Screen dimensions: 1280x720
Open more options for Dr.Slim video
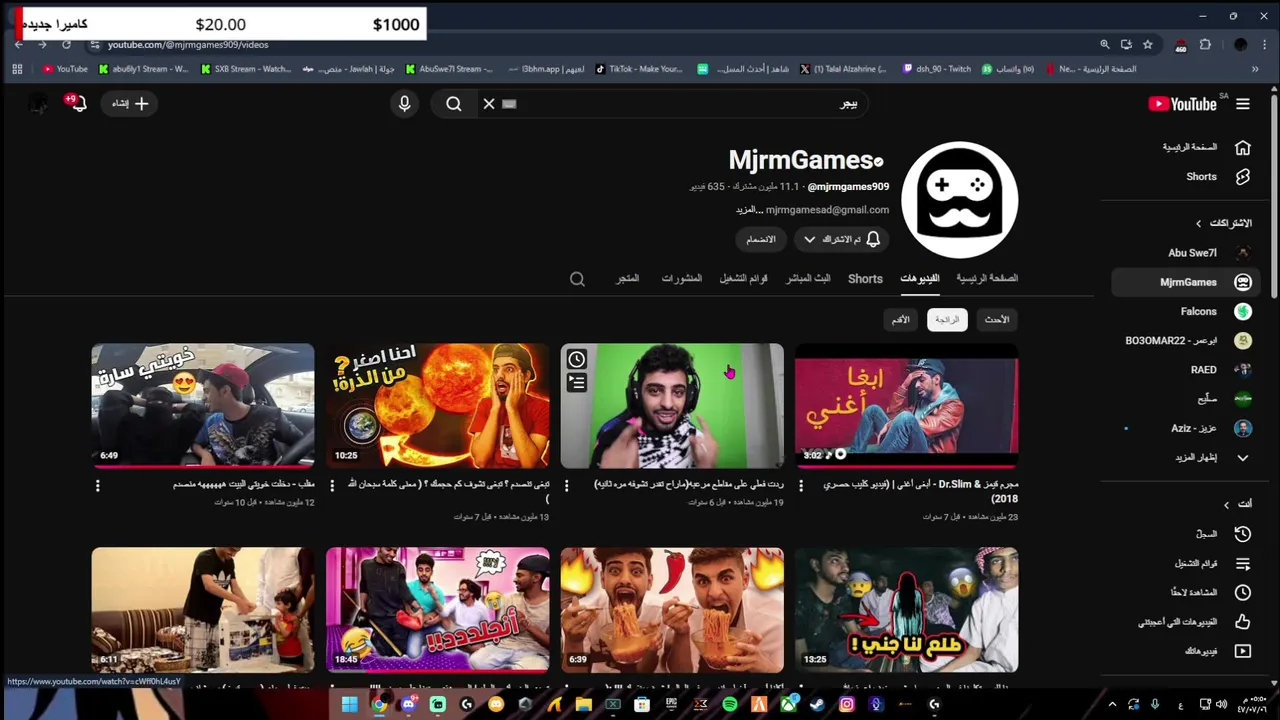[801, 485]
